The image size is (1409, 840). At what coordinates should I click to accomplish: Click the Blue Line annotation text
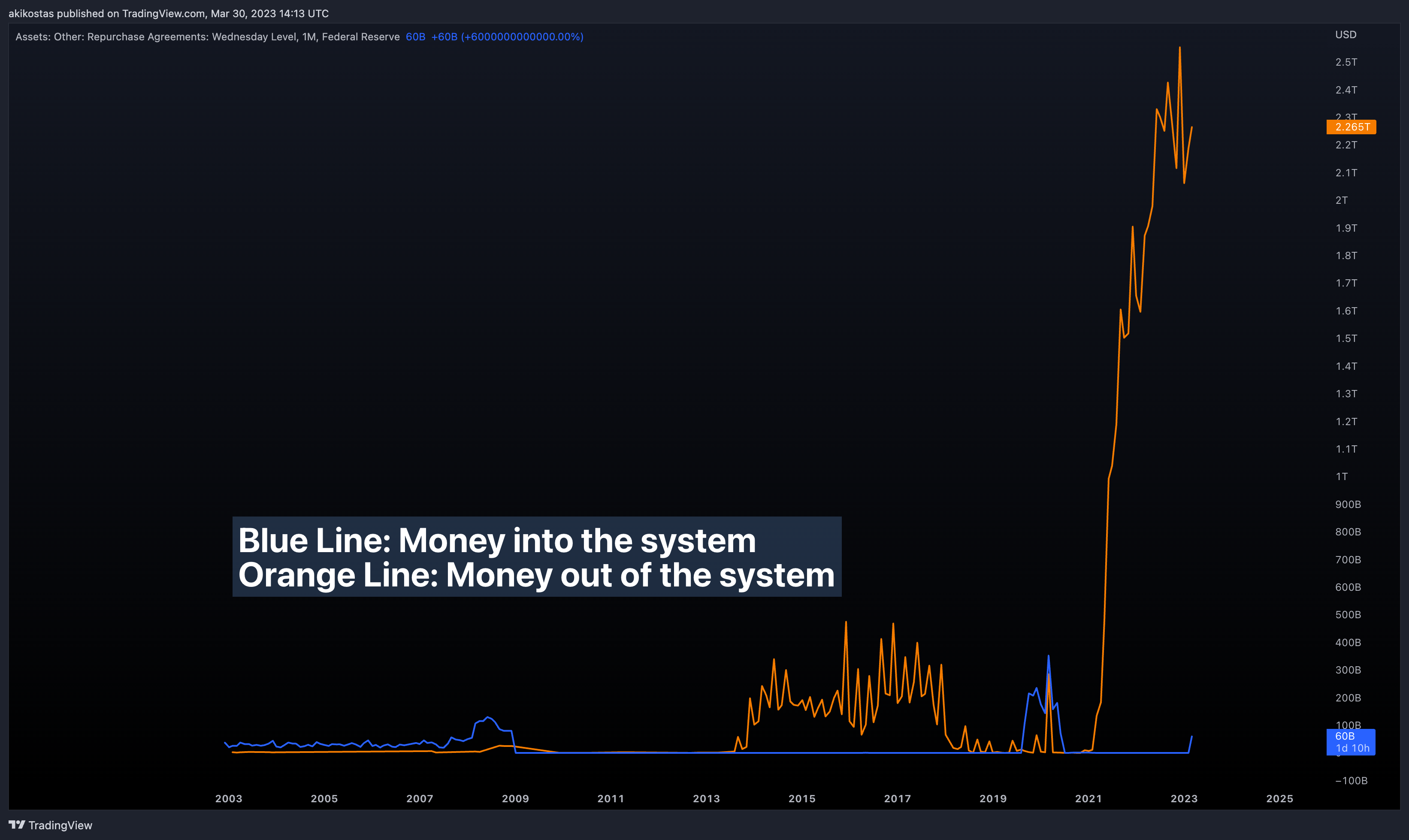(x=497, y=540)
